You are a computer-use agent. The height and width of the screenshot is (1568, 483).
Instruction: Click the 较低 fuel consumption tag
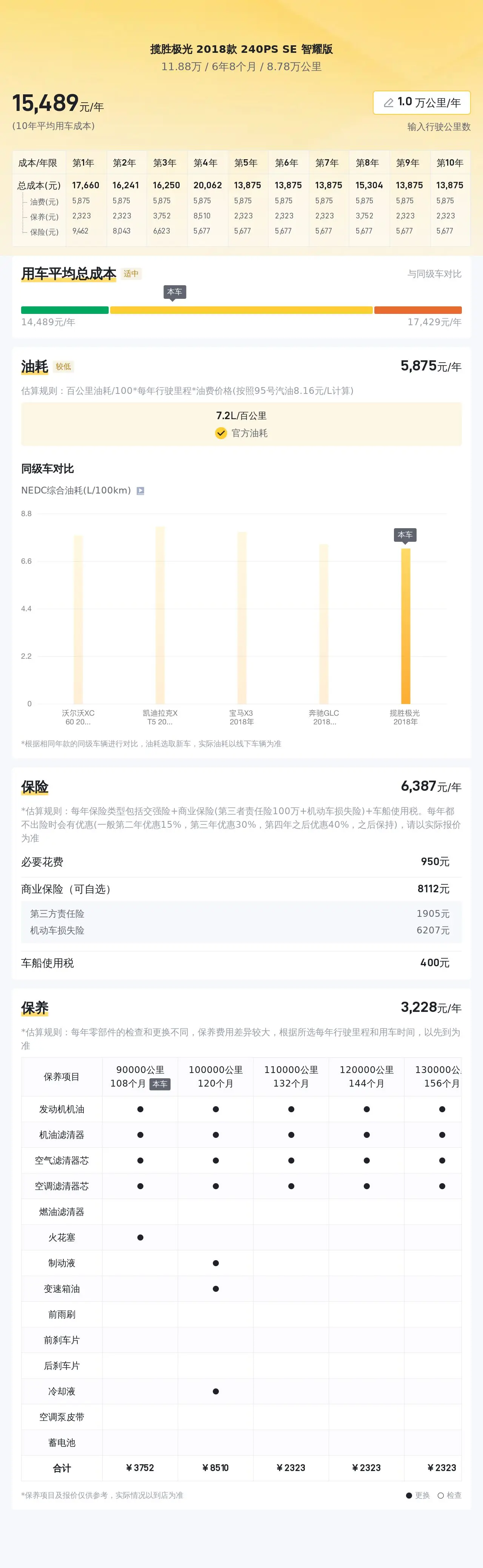pyautogui.click(x=63, y=366)
